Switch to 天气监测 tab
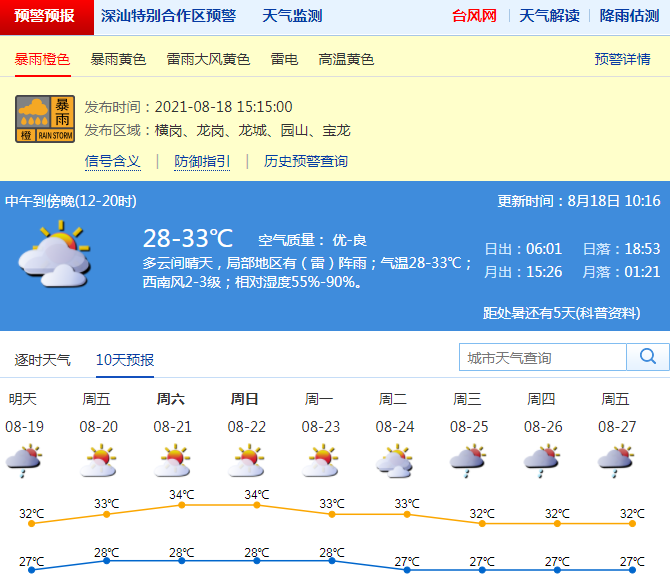 tap(292, 16)
